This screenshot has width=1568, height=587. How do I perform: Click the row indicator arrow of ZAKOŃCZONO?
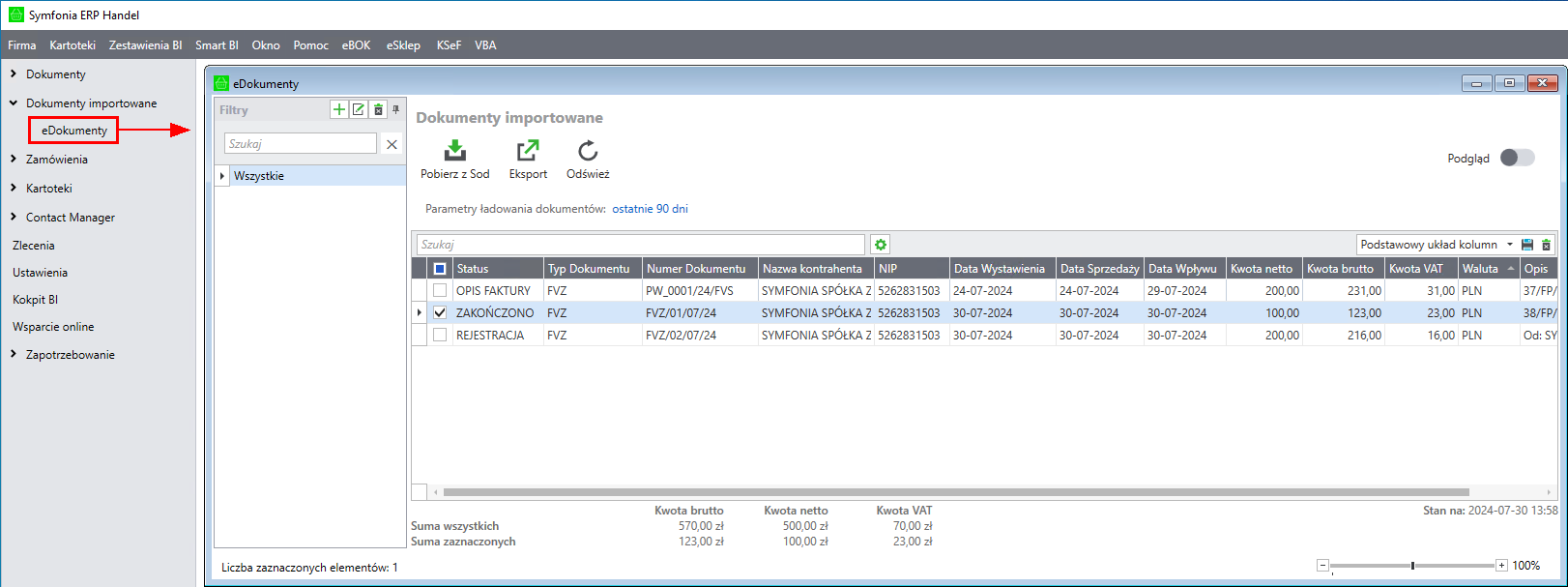(419, 312)
